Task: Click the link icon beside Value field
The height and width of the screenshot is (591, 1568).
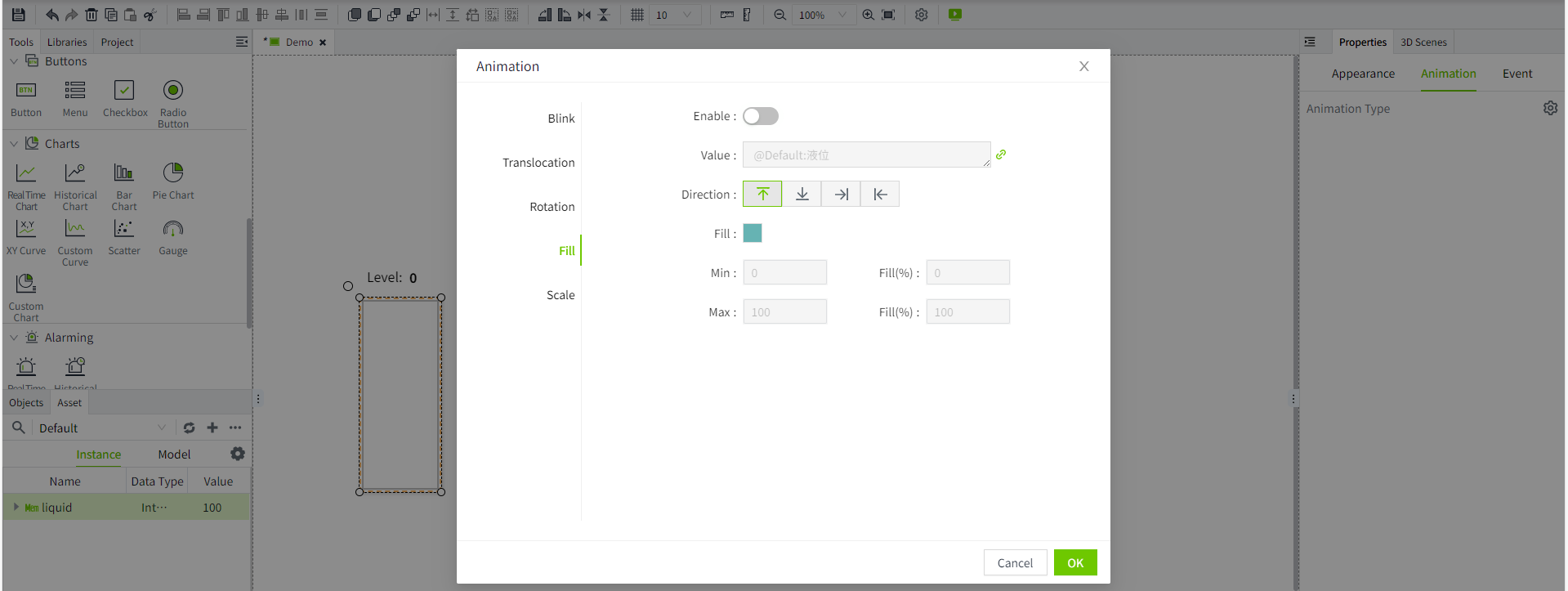Action: point(1001,154)
